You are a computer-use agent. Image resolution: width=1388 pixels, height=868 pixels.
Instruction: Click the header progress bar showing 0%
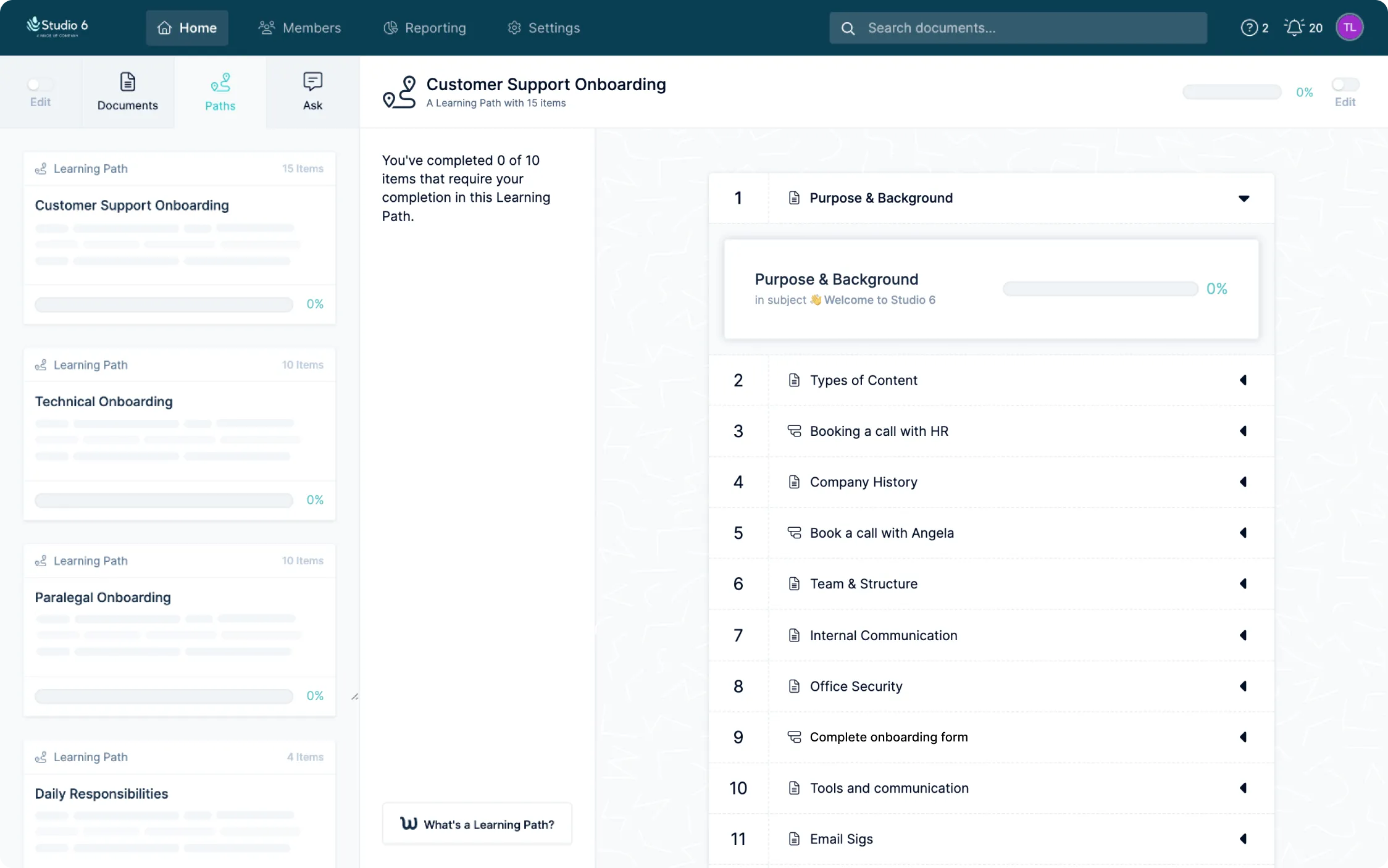click(1232, 92)
